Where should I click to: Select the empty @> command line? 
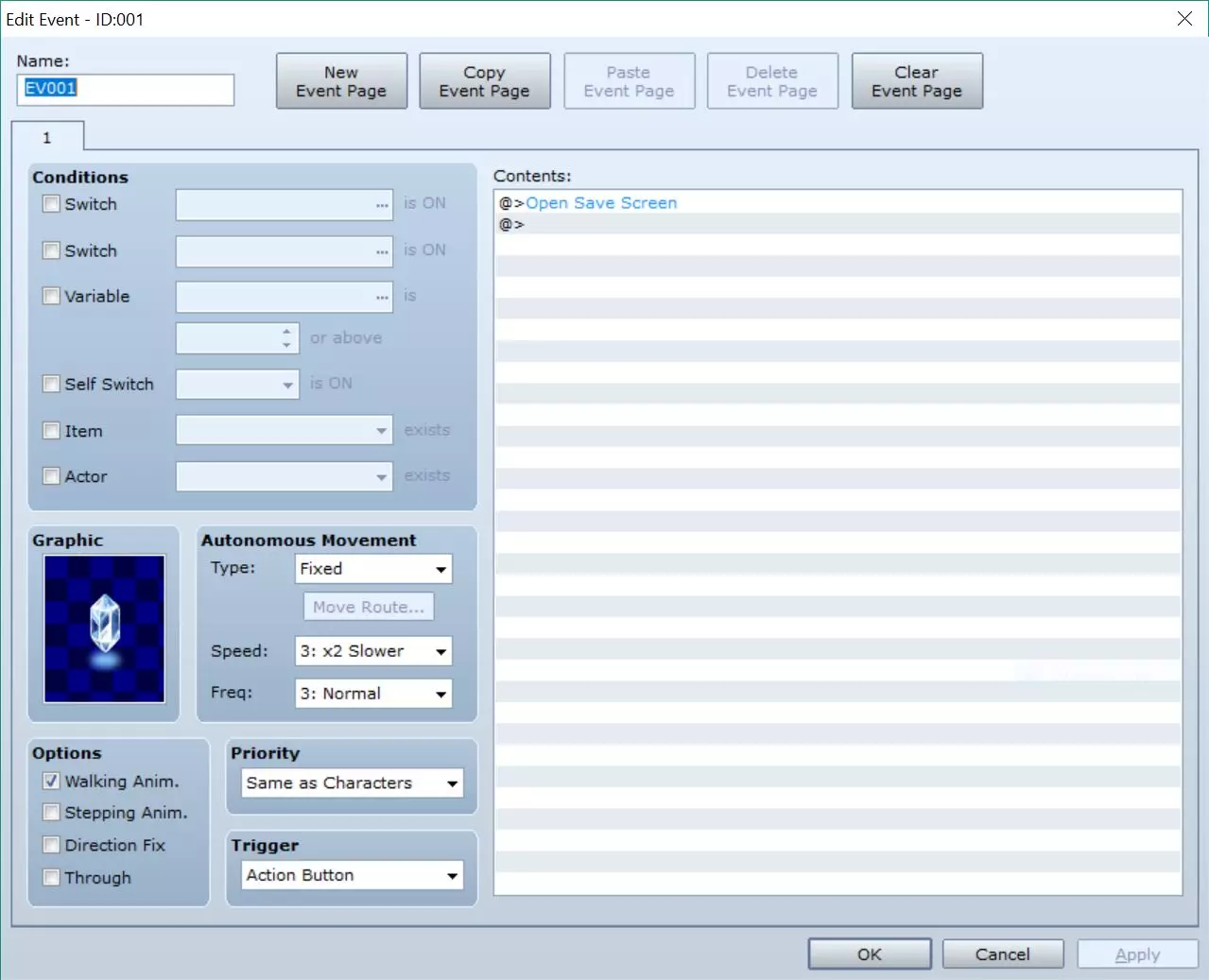(838, 225)
